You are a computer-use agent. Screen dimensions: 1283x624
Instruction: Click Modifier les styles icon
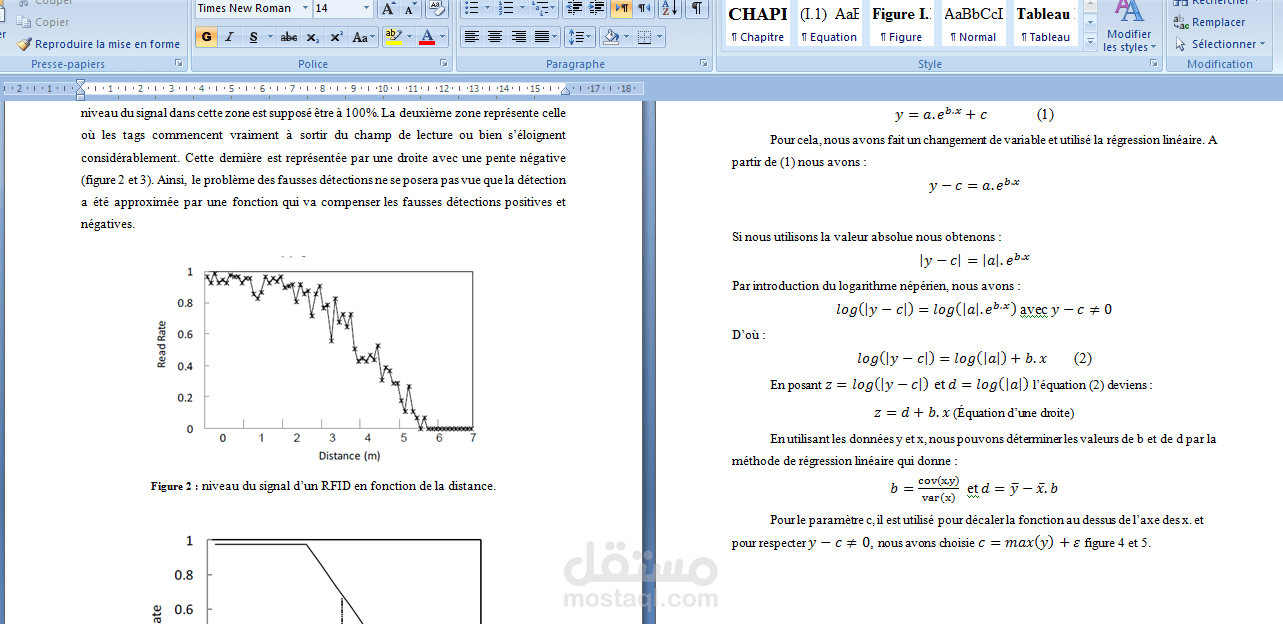(1129, 10)
